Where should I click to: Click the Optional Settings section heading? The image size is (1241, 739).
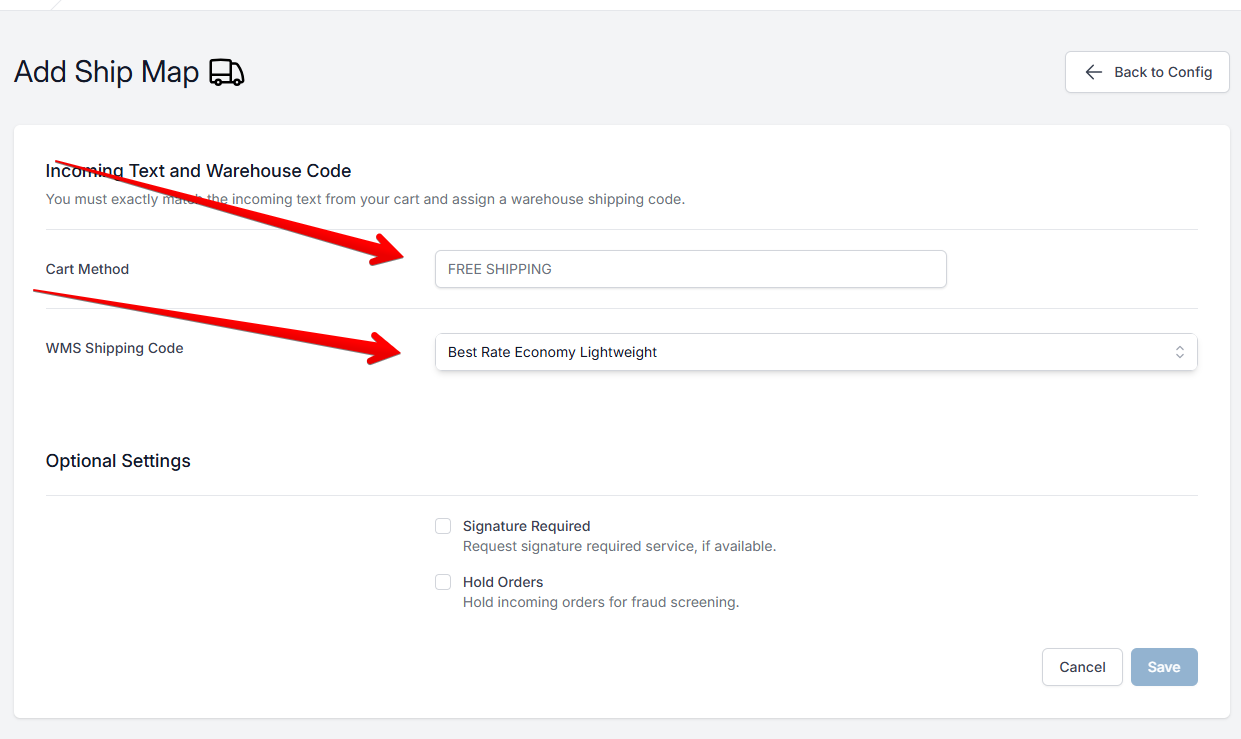click(118, 461)
